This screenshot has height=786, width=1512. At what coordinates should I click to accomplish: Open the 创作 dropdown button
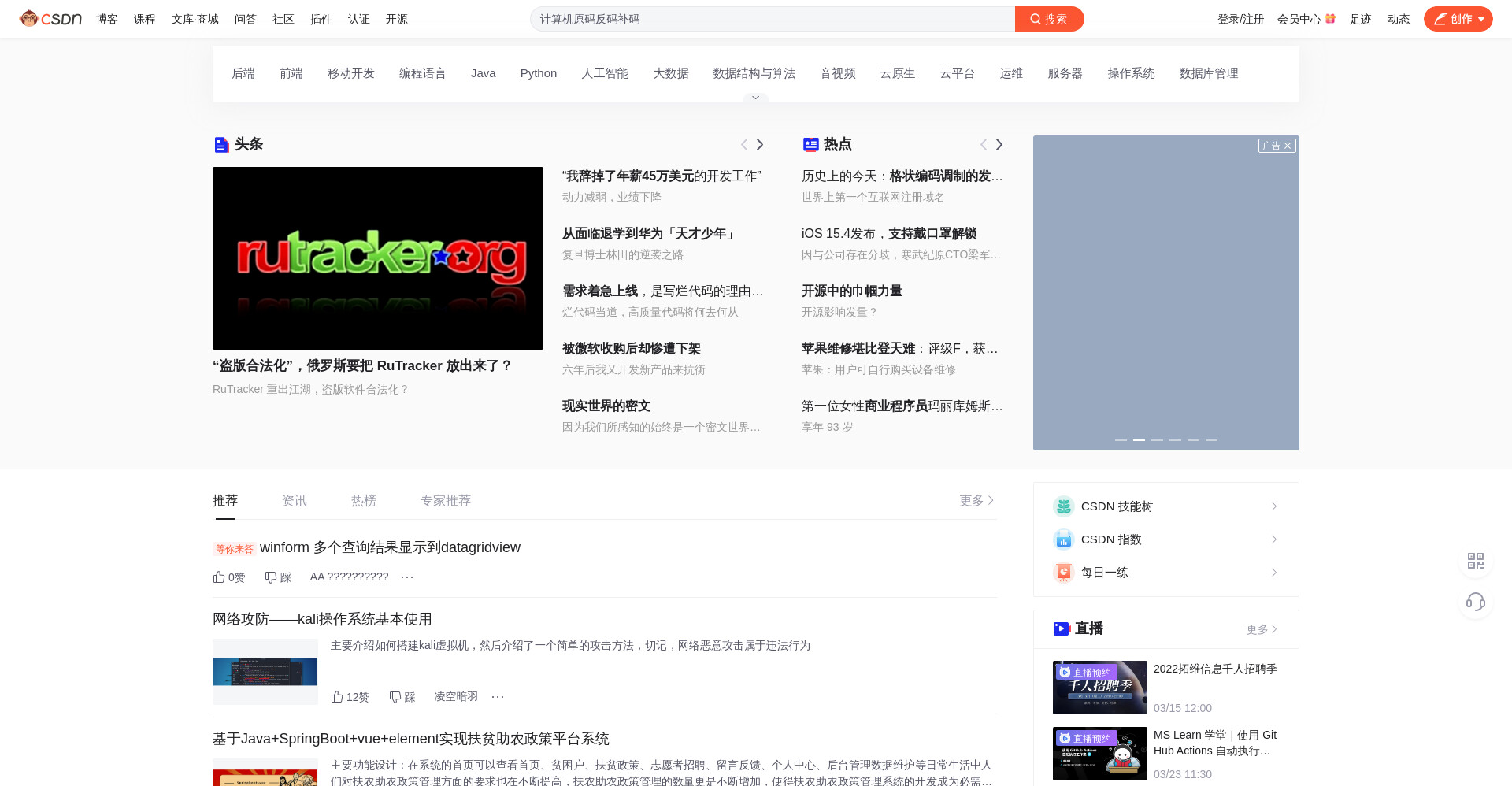(x=1458, y=19)
